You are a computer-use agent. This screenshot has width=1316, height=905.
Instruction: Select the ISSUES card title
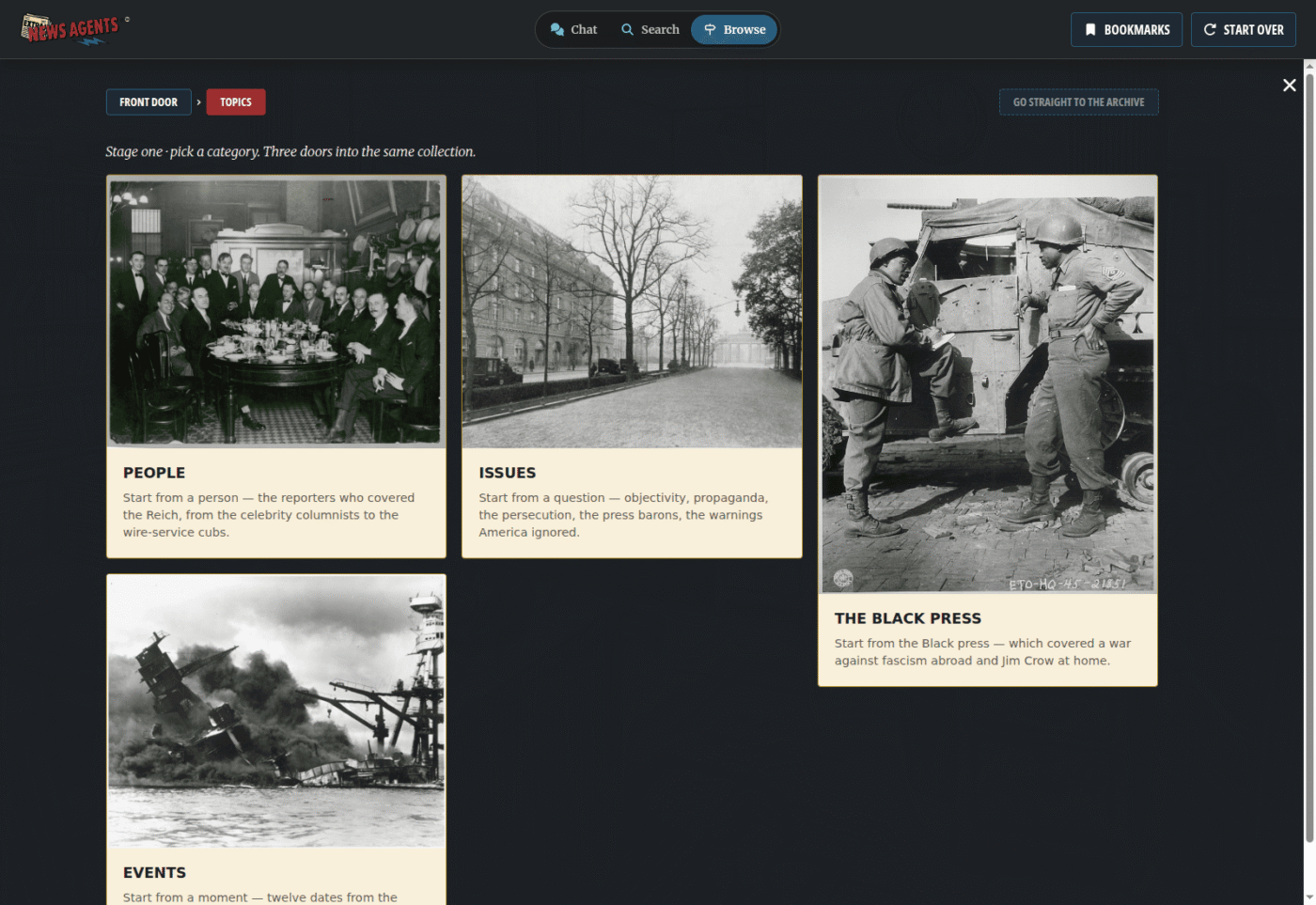[508, 473]
